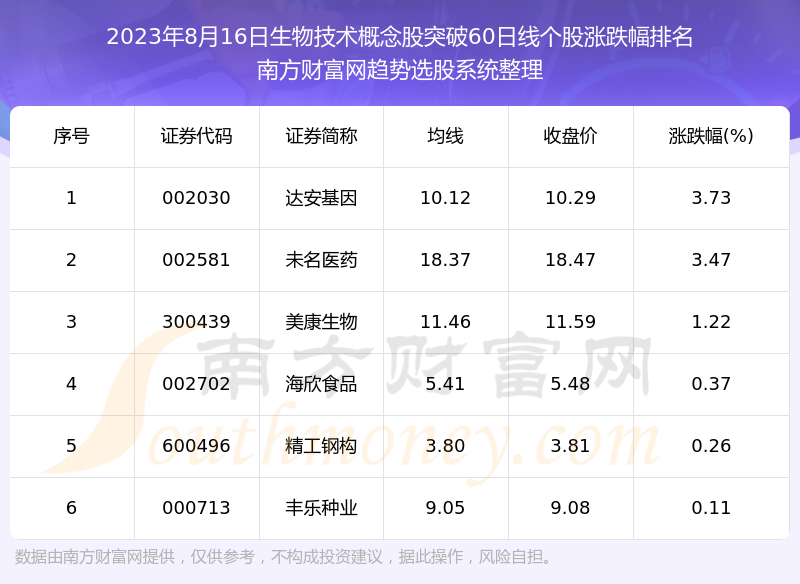800x584 pixels.
Task: Click average value 5.41
Action: [x=445, y=384]
